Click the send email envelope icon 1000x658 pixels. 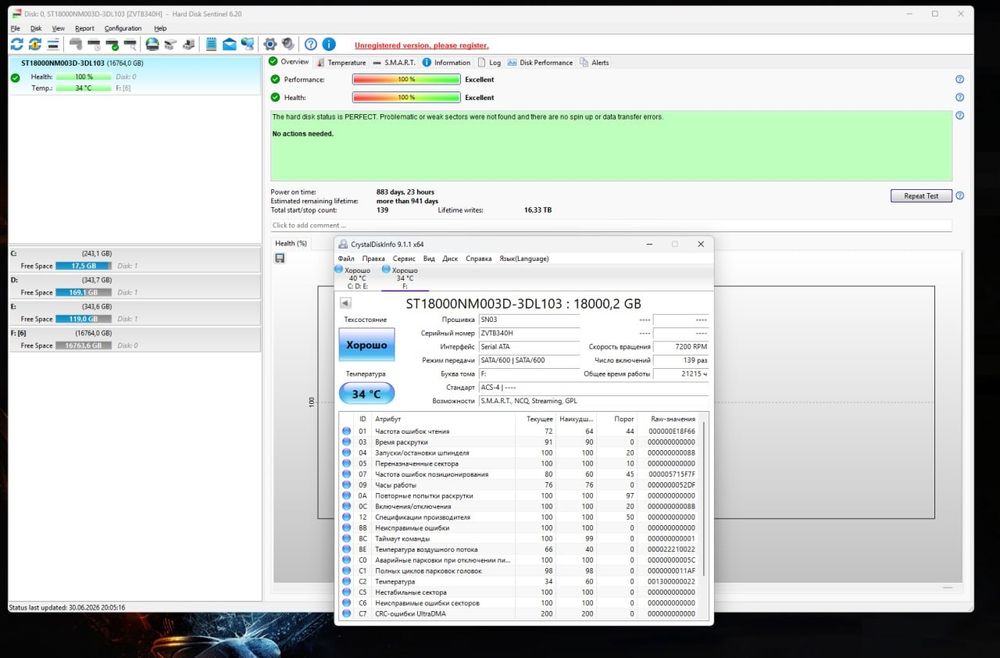230,44
